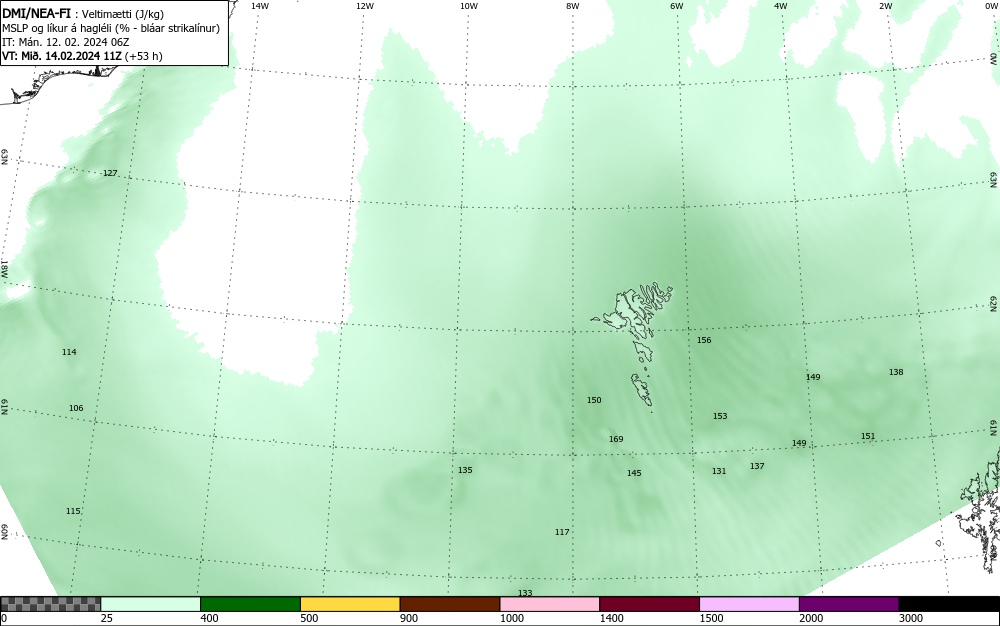Screen dimensions: 1000x626
Task: Click the VT: Mið. 14.02.2024 11Z text
Action: (62, 56)
